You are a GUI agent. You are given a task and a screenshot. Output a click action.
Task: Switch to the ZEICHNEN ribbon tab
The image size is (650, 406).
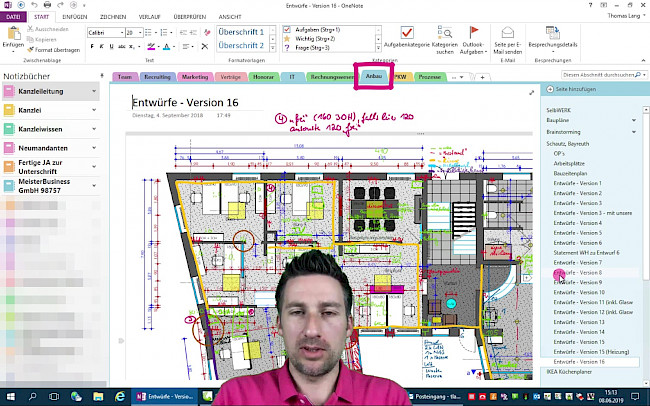(x=112, y=16)
